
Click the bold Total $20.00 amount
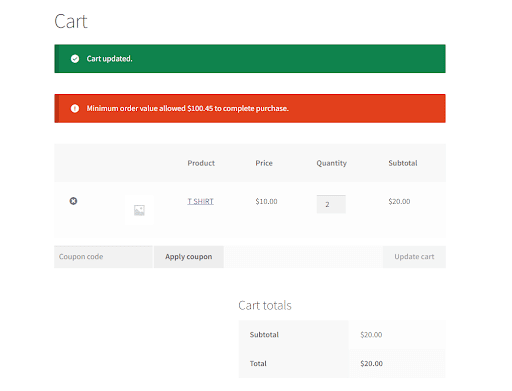click(371, 363)
